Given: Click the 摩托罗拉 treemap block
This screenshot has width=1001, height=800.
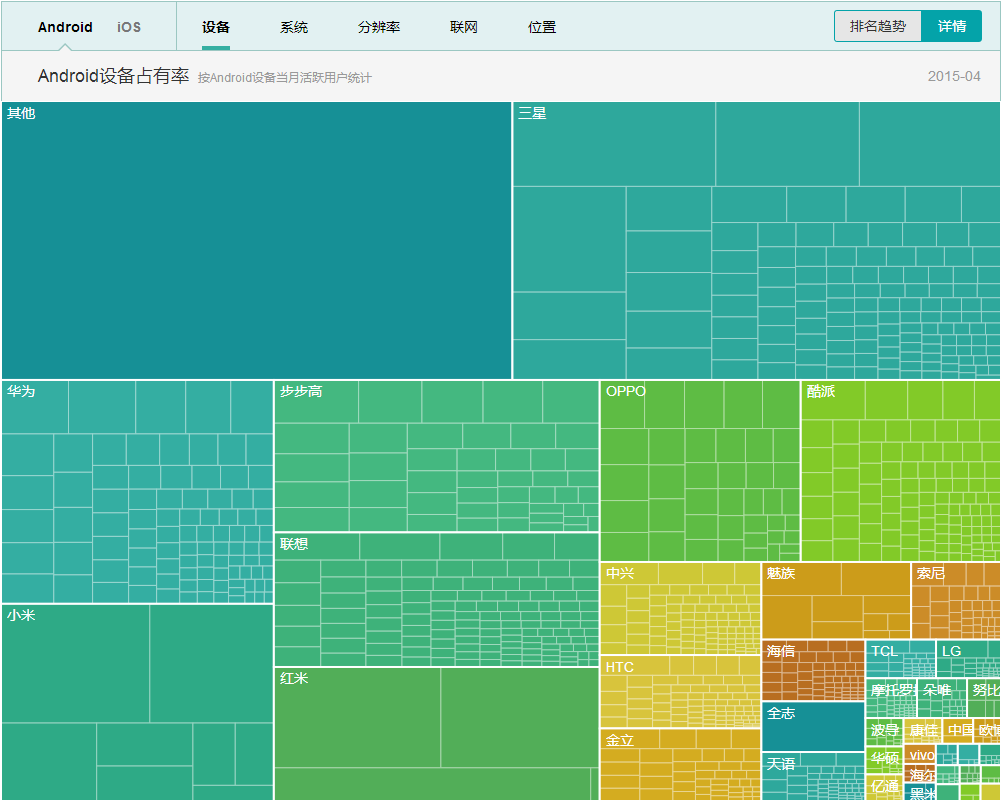Looking at the screenshot, I should click(x=891, y=698).
